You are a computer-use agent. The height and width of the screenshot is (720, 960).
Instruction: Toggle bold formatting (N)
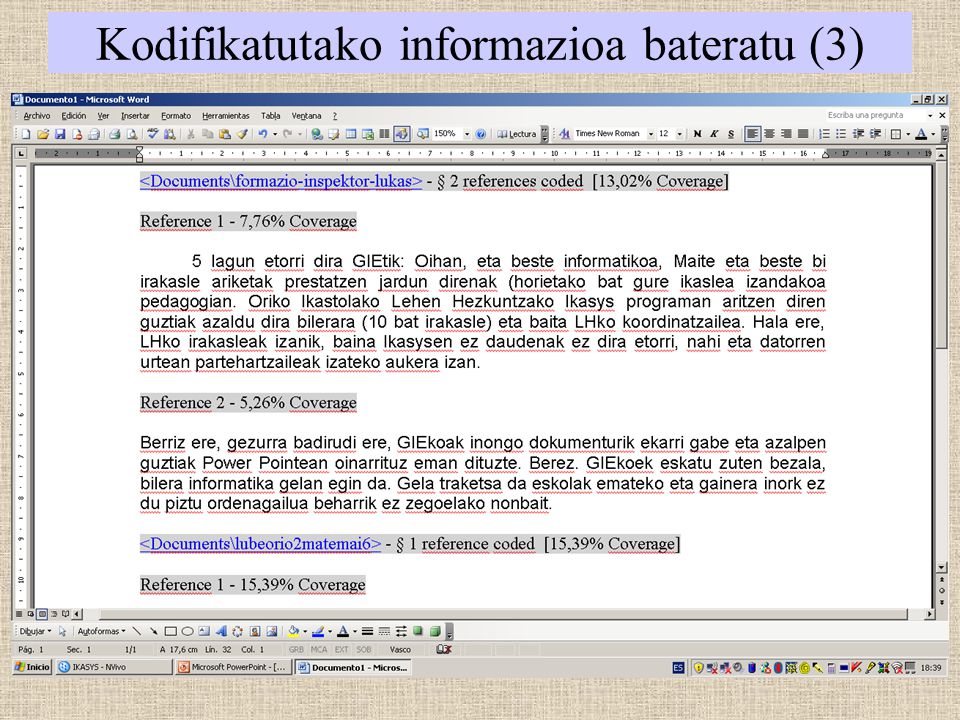[x=697, y=134]
